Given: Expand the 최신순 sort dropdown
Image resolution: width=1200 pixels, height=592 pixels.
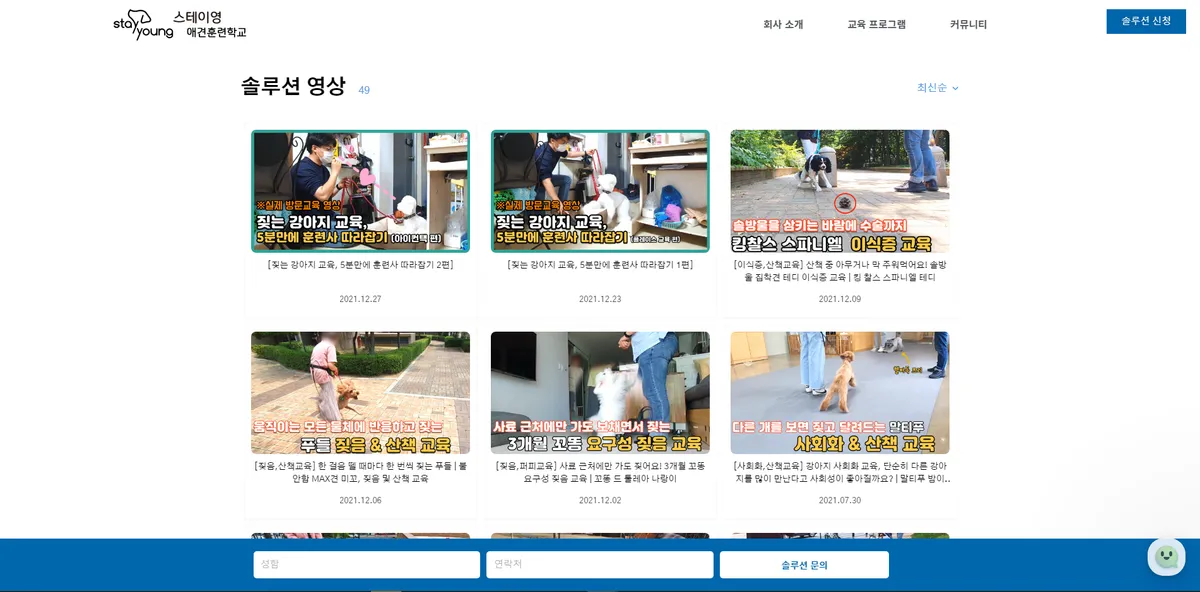Looking at the screenshot, I should pos(937,88).
